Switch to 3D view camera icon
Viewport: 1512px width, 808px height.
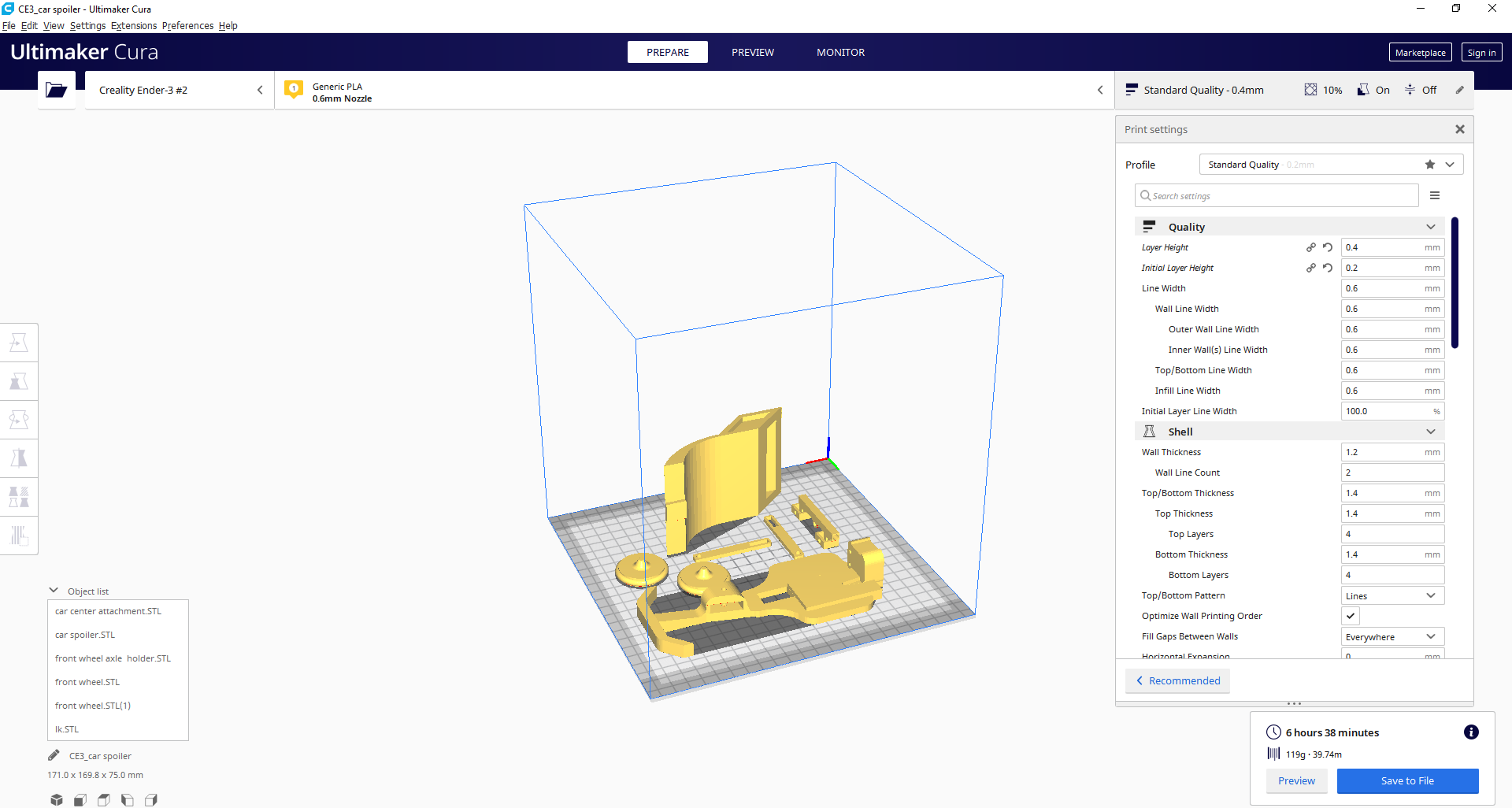56,799
